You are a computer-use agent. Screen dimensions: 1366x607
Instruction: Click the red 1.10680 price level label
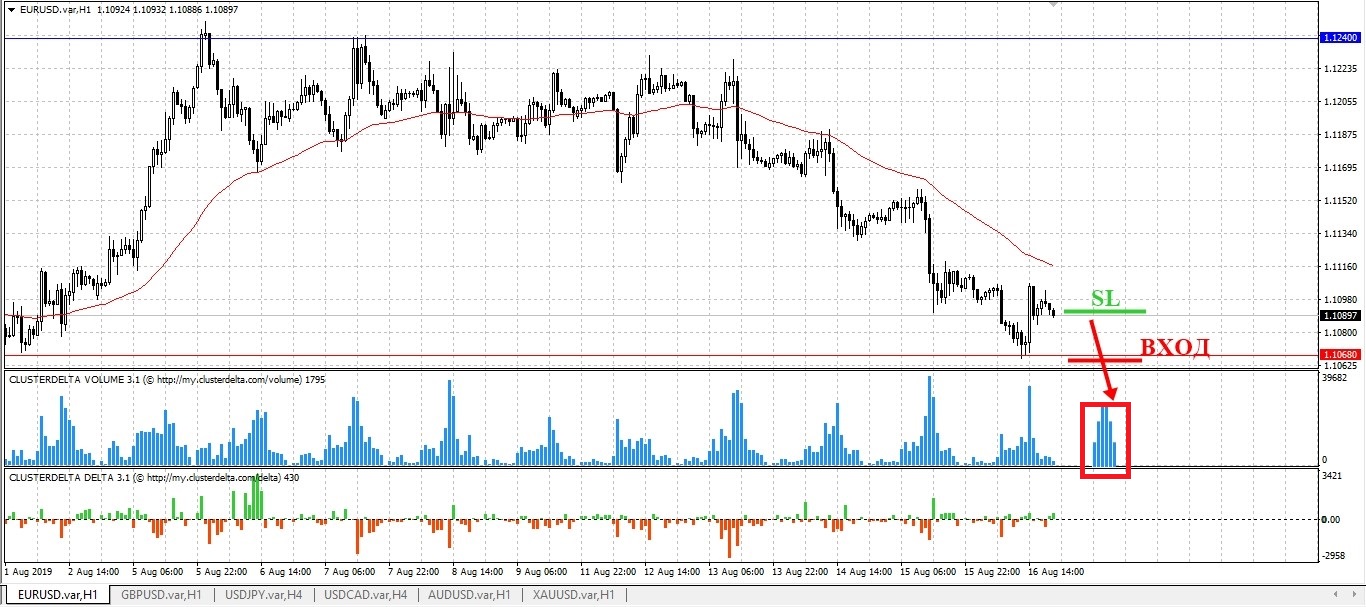pos(1339,354)
